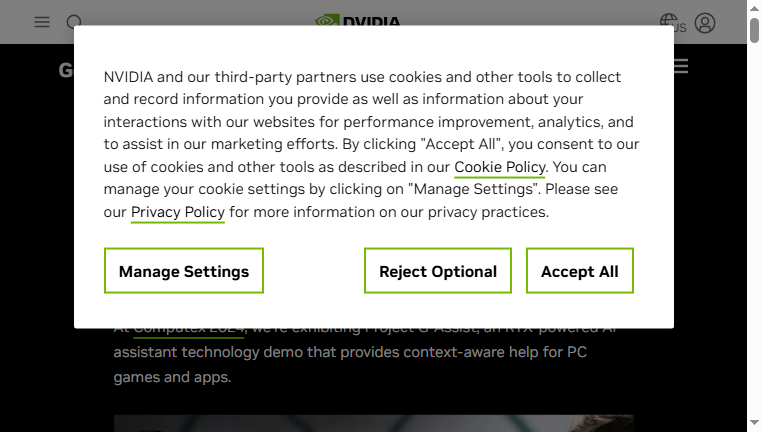
Task: Open the user account profile icon
Action: (705, 23)
